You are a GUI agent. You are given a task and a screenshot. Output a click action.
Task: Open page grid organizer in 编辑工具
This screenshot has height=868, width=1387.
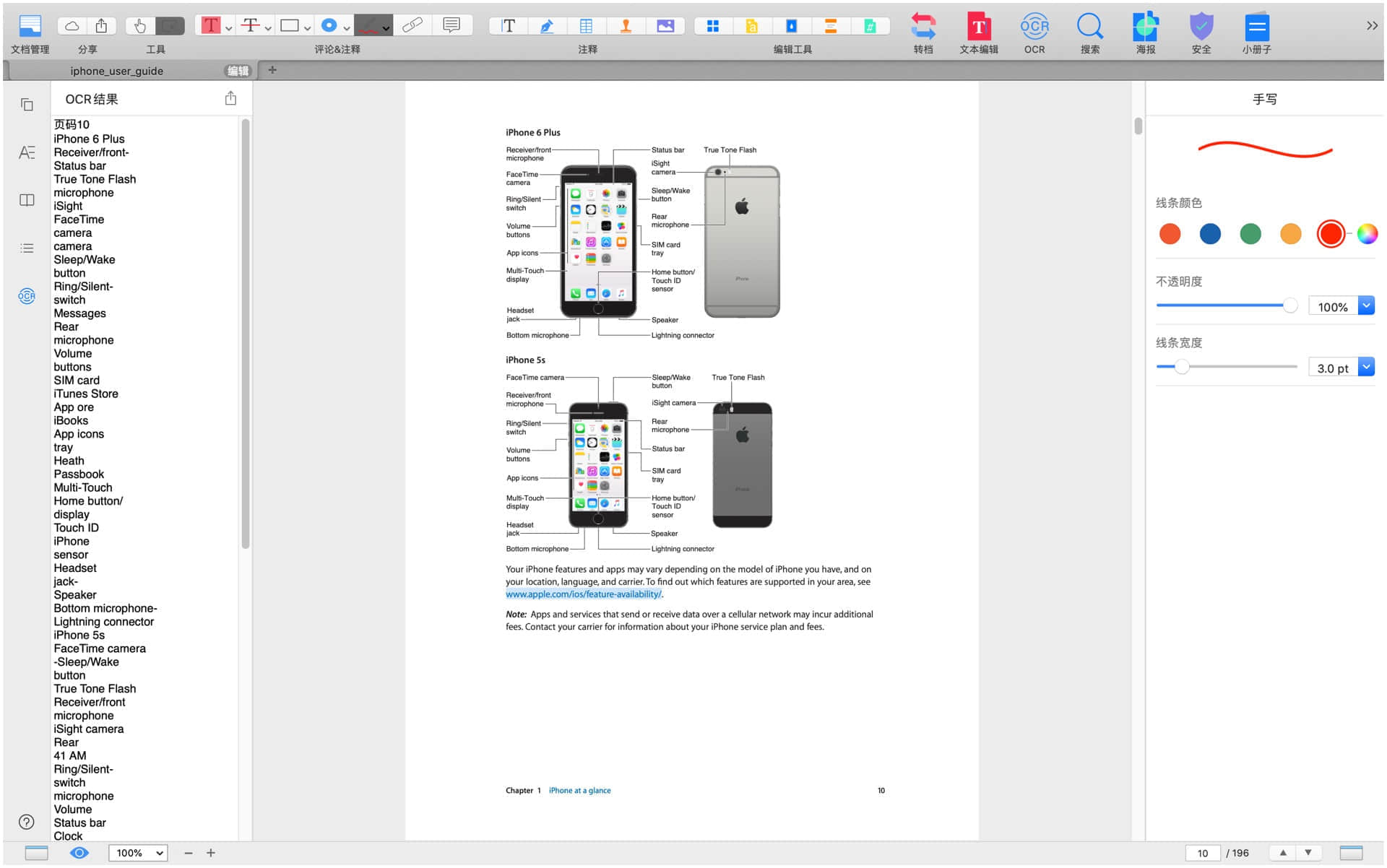coord(713,26)
